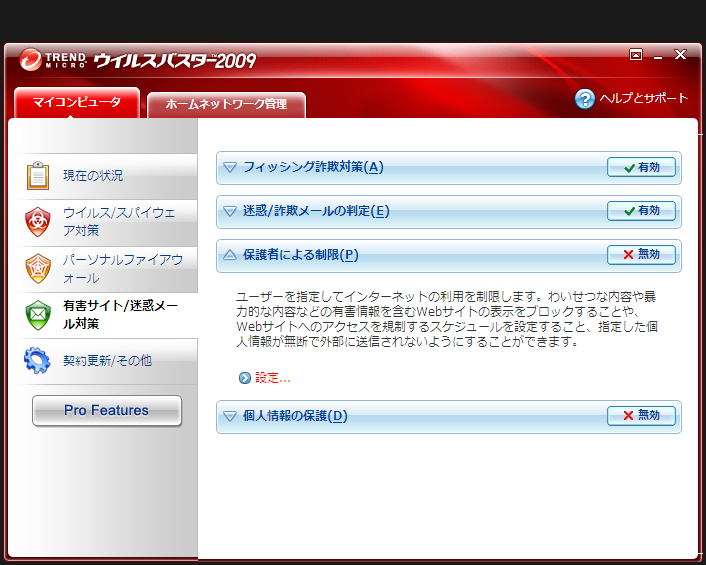The height and width of the screenshot is (565, 706).
Task: Toggle 迷惑/詐欺メールの判定 有効 status button
Action: point(641,211)
